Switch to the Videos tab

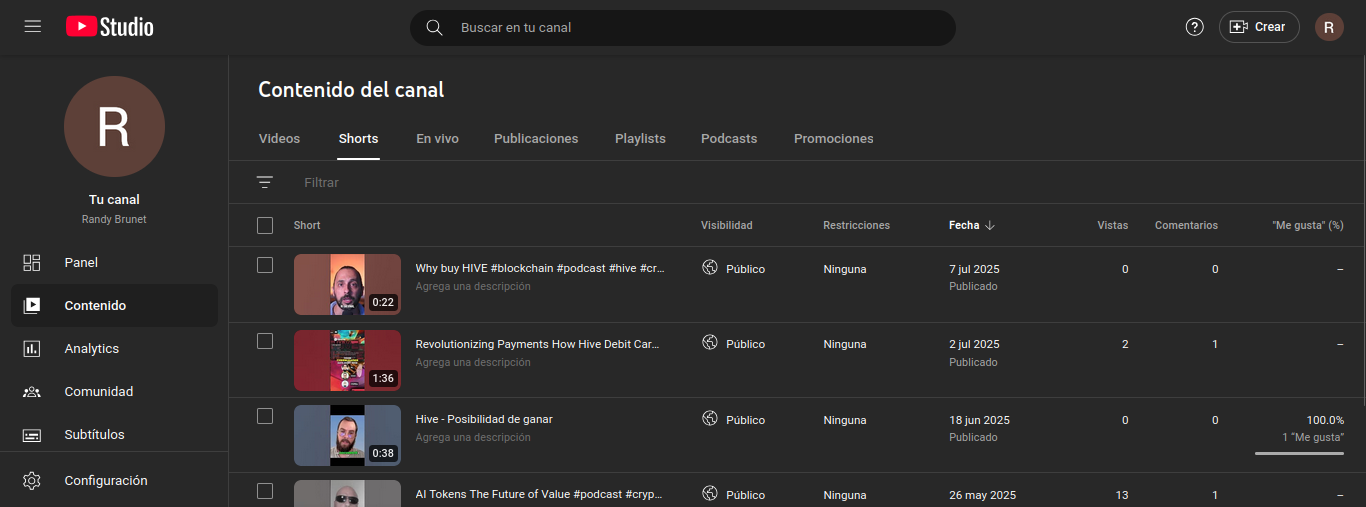[279, 138]
